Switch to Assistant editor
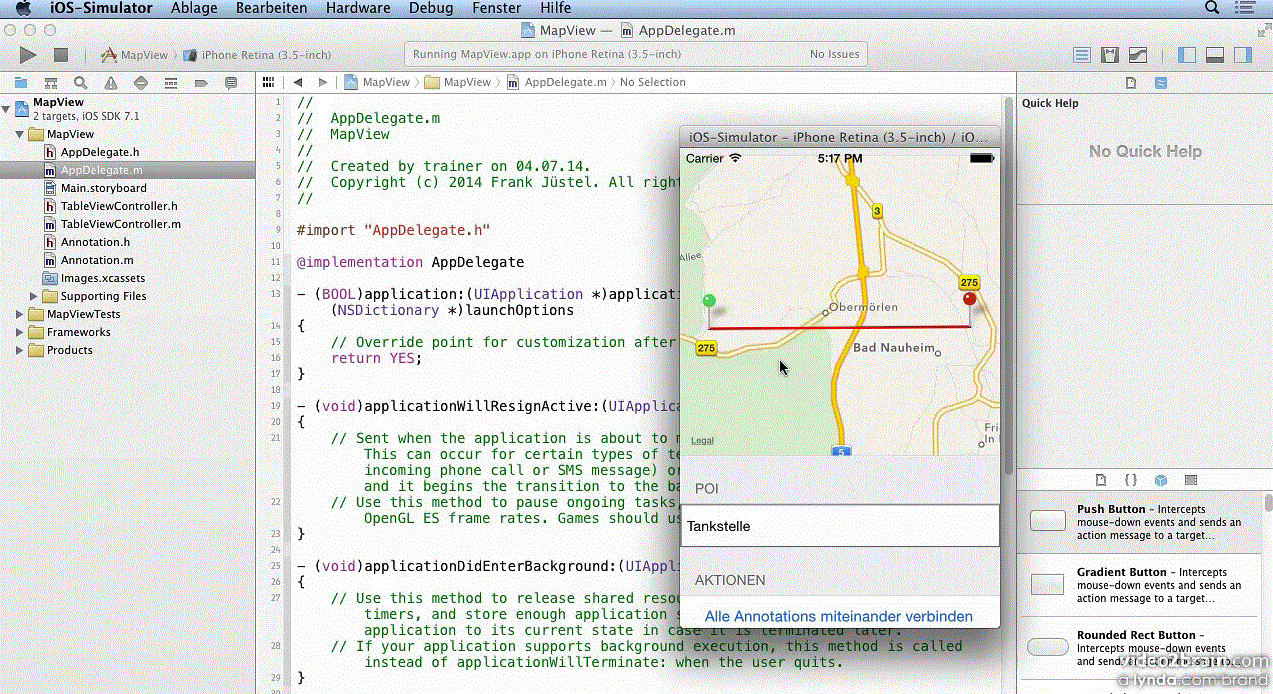The height and width of the screenshot is (694, 1273). click(x=1110, y=55)
